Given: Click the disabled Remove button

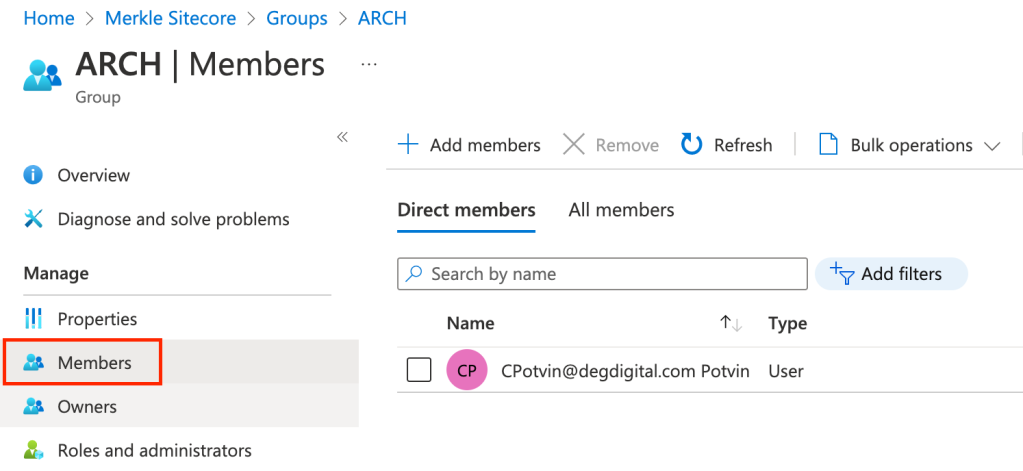Looking at the screenshot, I should click(x=611, y=144).
